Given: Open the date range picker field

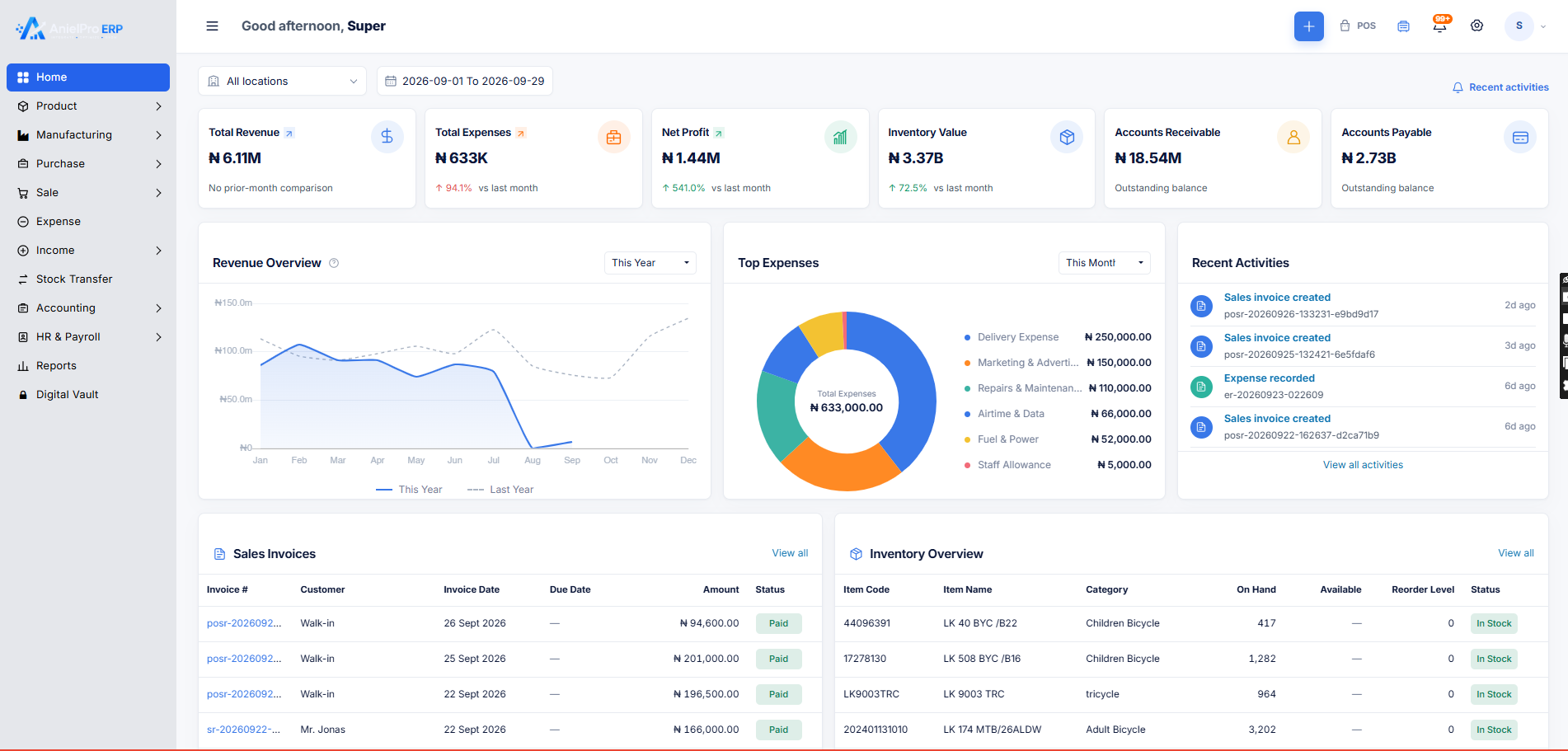Looking at the screenshot, I should pyautogui.click(x=465, y=81).
